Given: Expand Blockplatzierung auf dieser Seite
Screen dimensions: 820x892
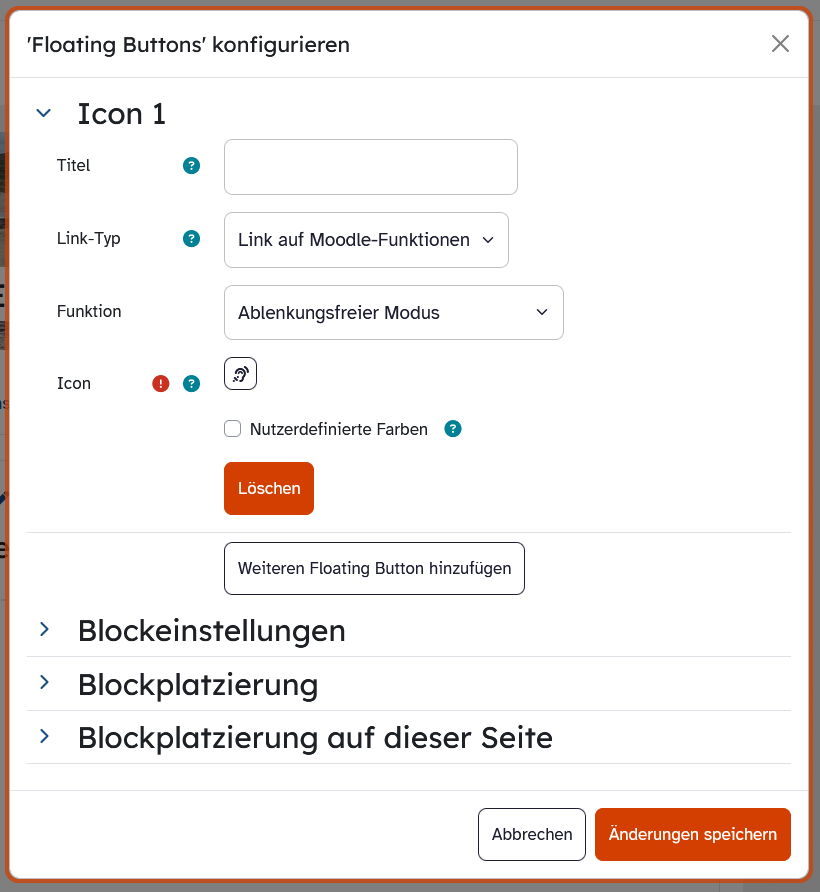Looking at the screenshot, I should [x=43, y=737].
